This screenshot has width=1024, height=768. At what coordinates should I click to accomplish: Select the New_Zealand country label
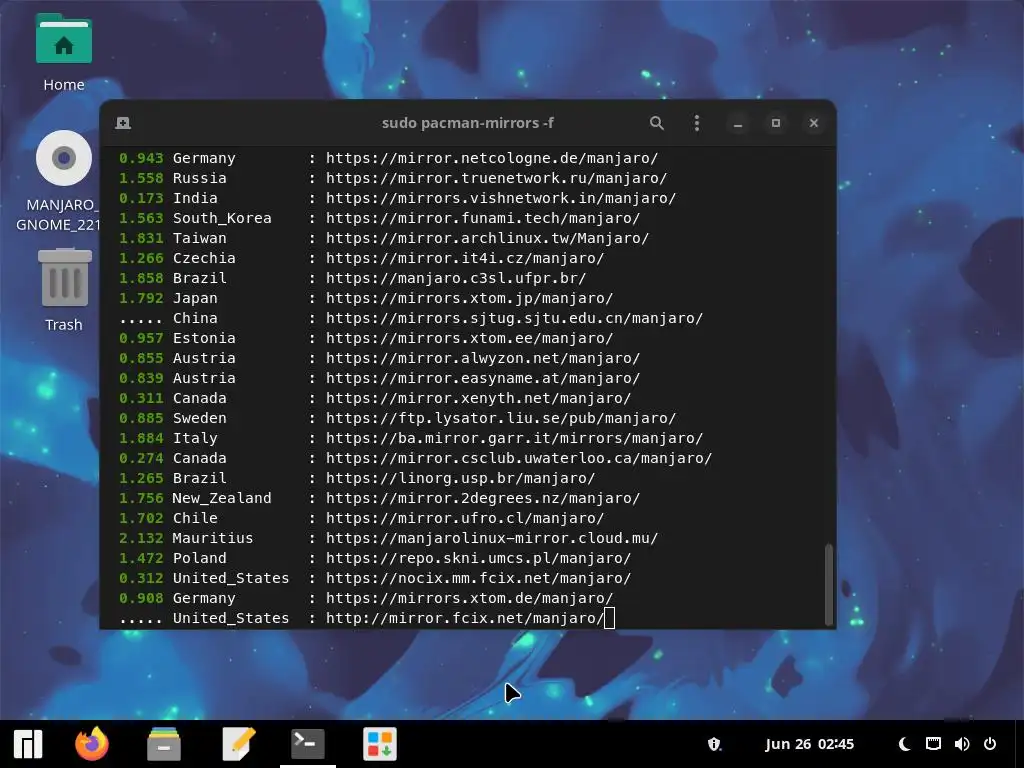[222, 498]
